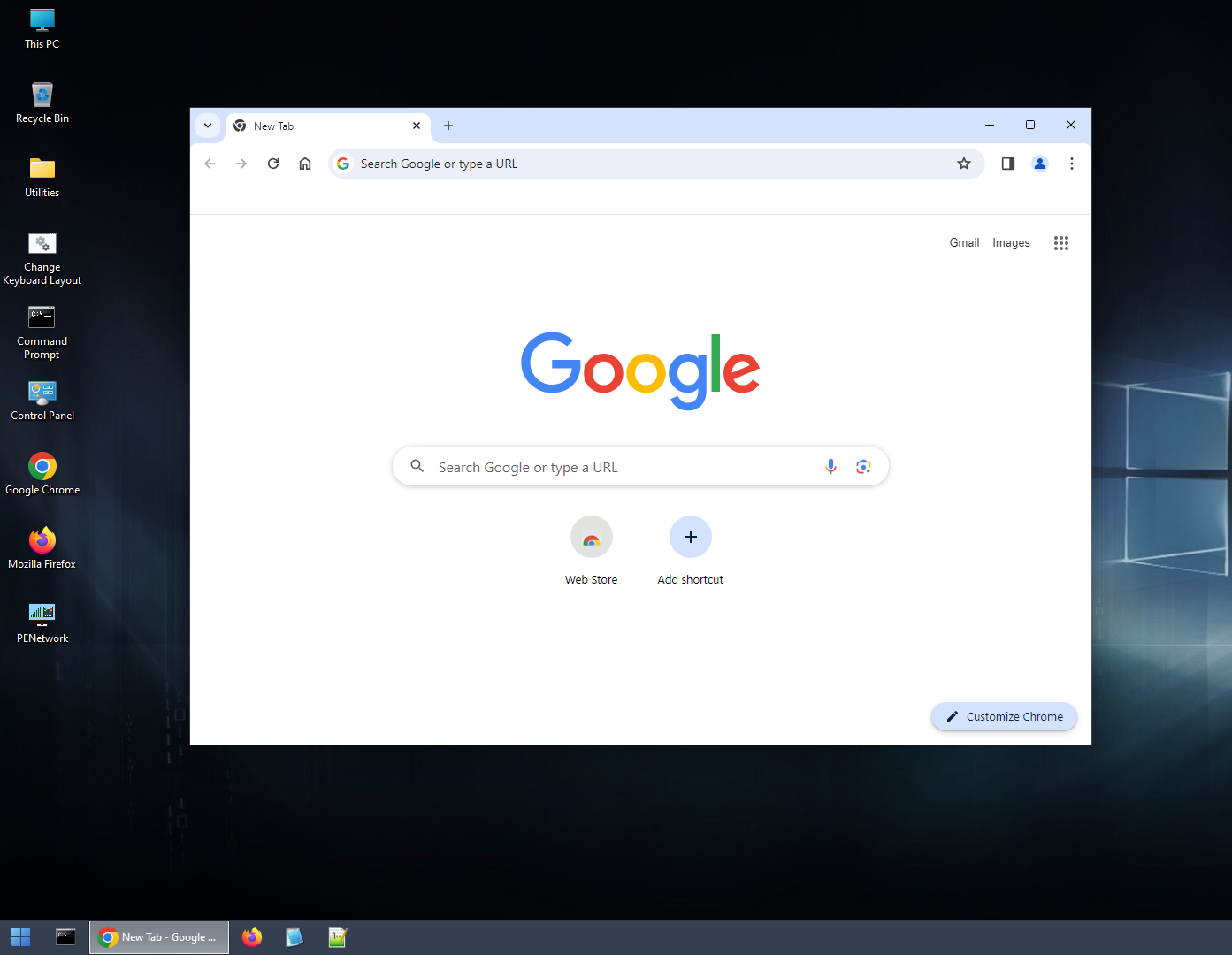This screenshot has width=1232, height=955.
Task: Close the New Tab tab
Action: click(417, 126)
